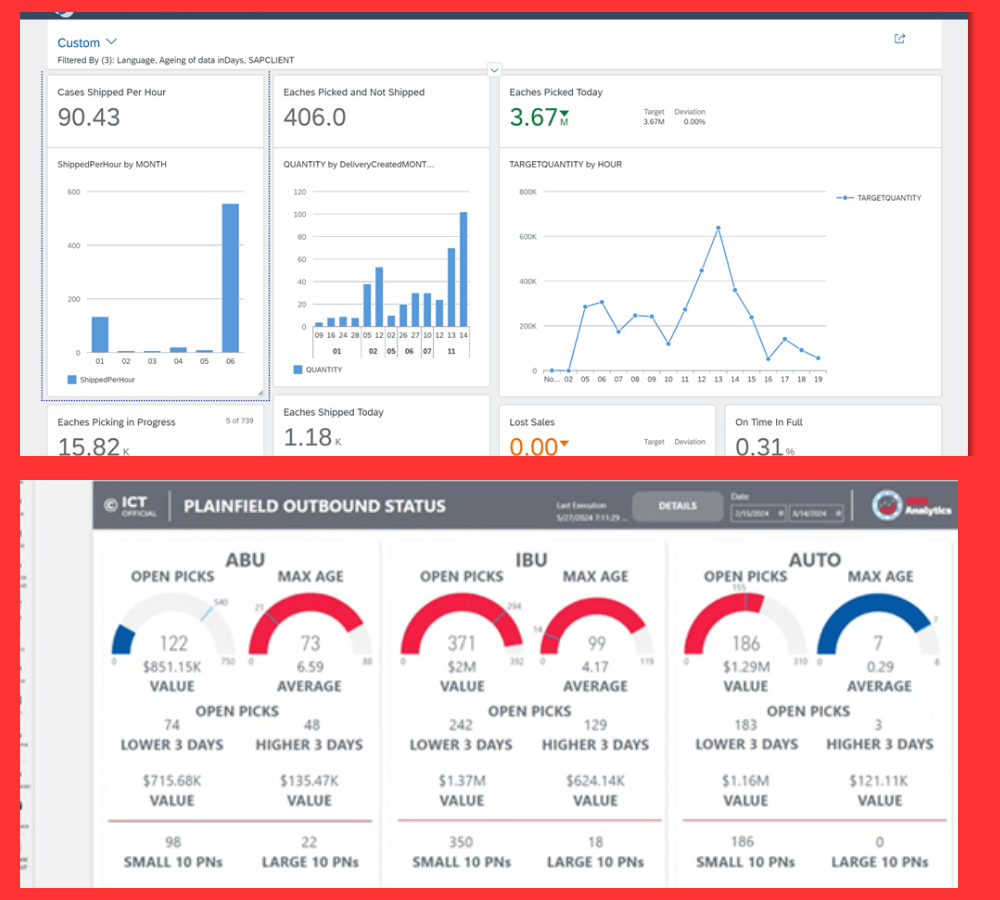1000x900 pixels.
Task: Open the start date field's calendar picker icon
Action: tap(778, 514)
